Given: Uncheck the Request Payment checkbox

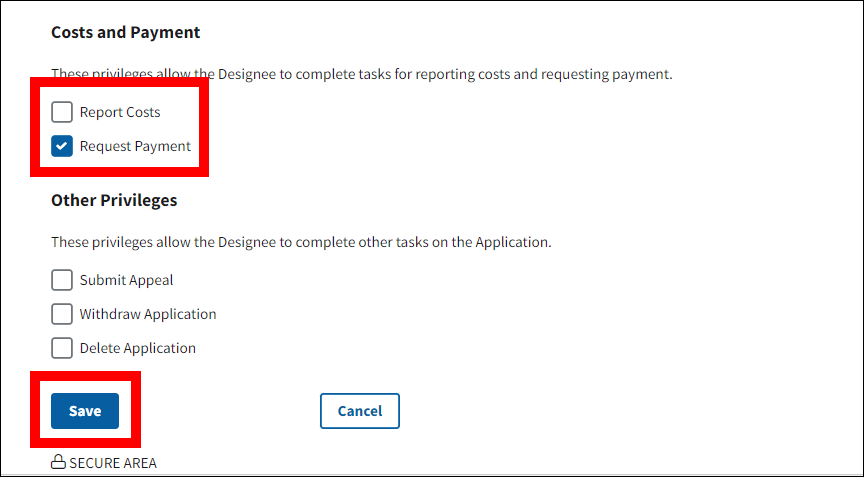Looking at the screenshot, I should 62,146.
